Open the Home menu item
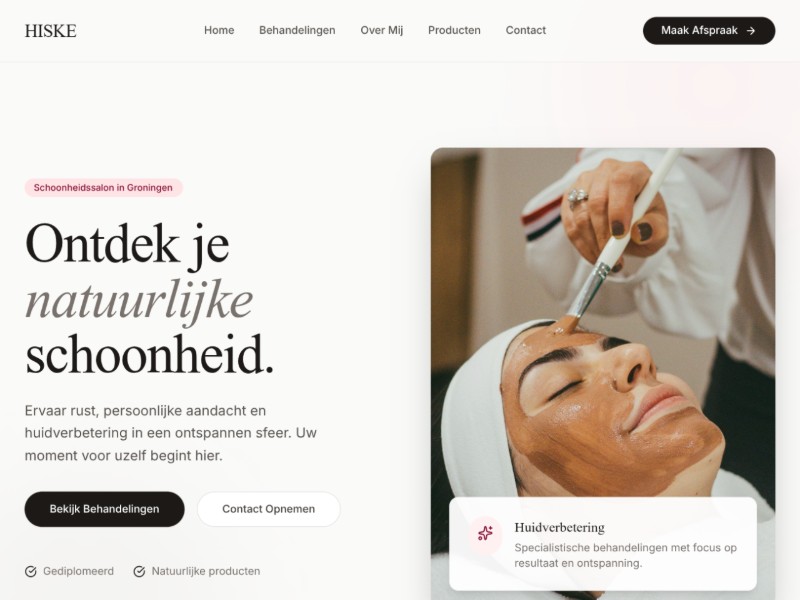The height and width of the screenshot is (600, 800). click(219, 30)
